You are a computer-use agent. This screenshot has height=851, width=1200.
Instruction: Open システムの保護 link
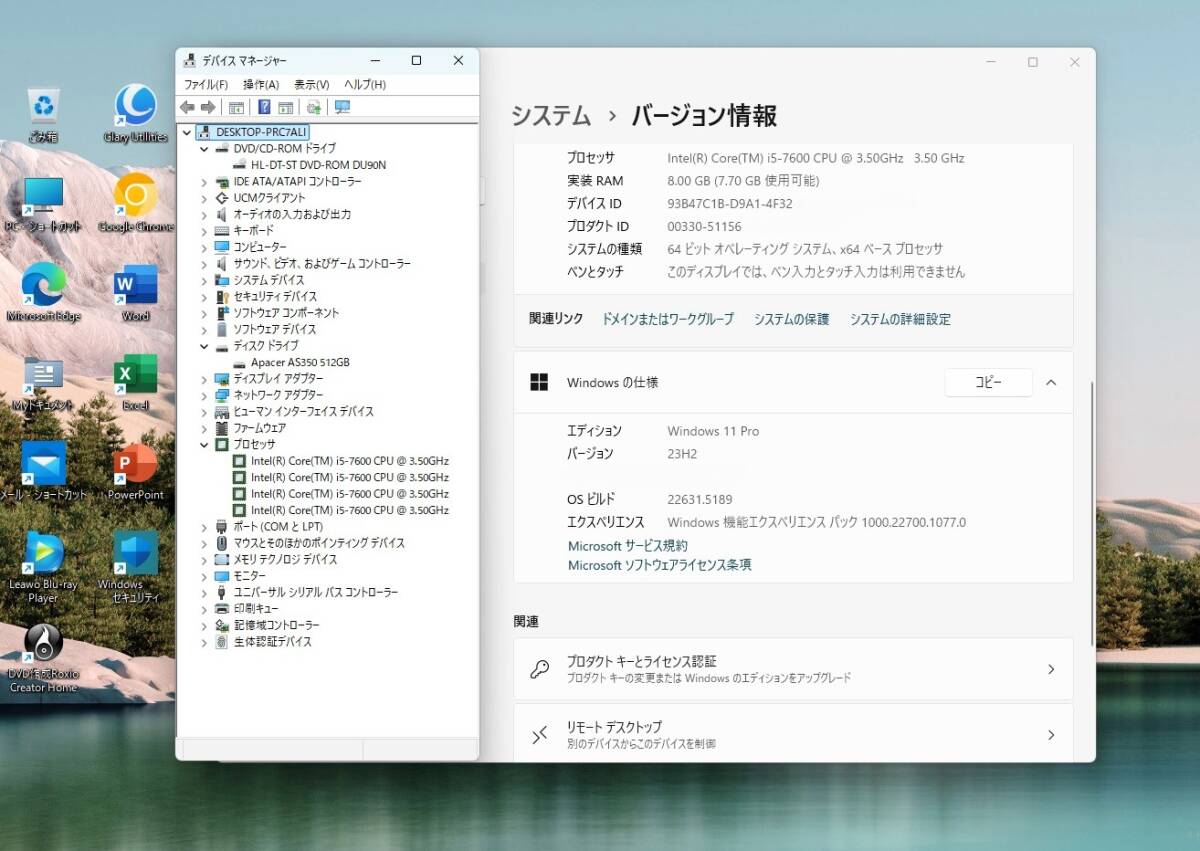pos(792,319)
